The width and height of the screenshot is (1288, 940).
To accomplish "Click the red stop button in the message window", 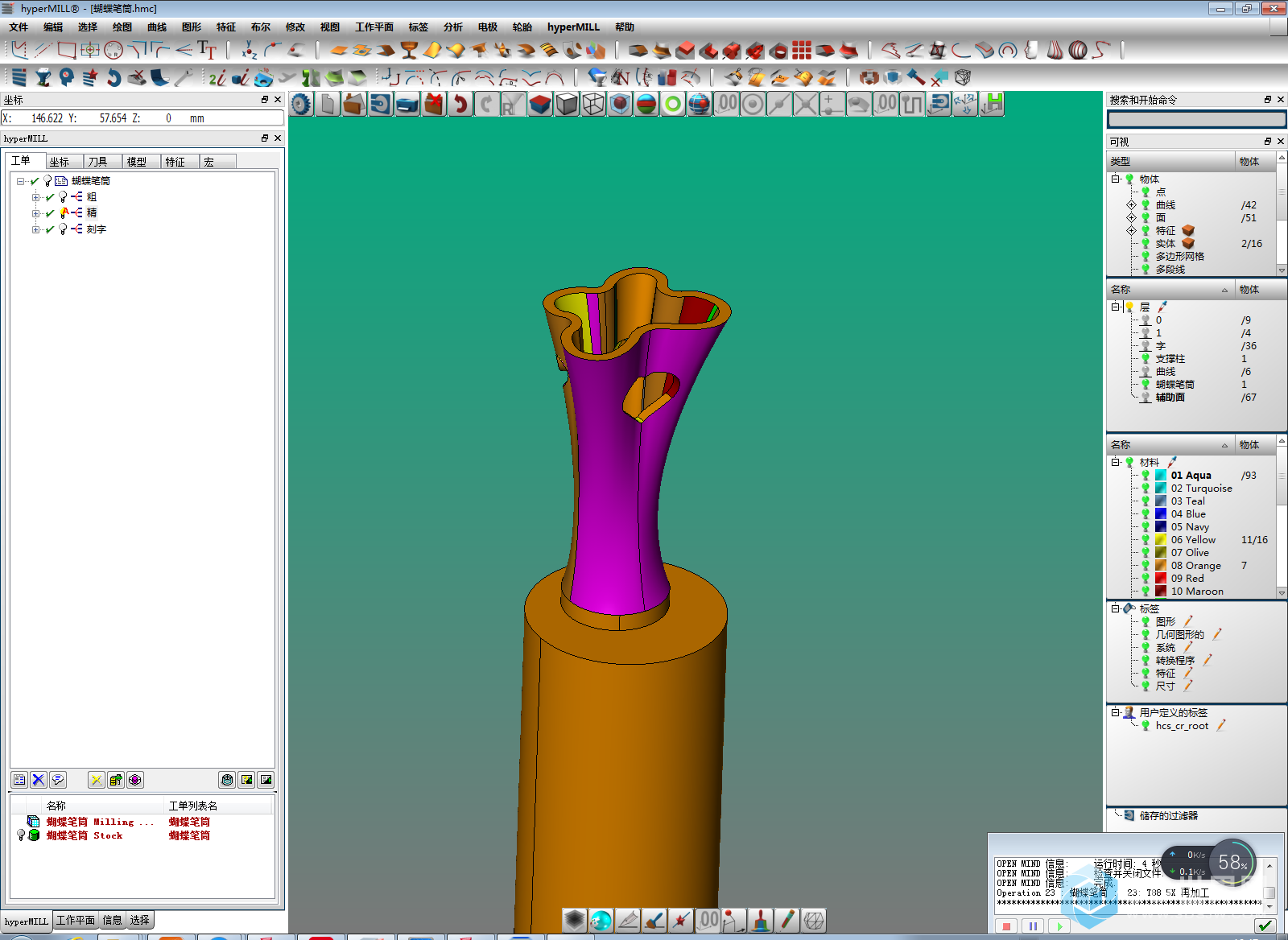I will tap(1006, 926).
